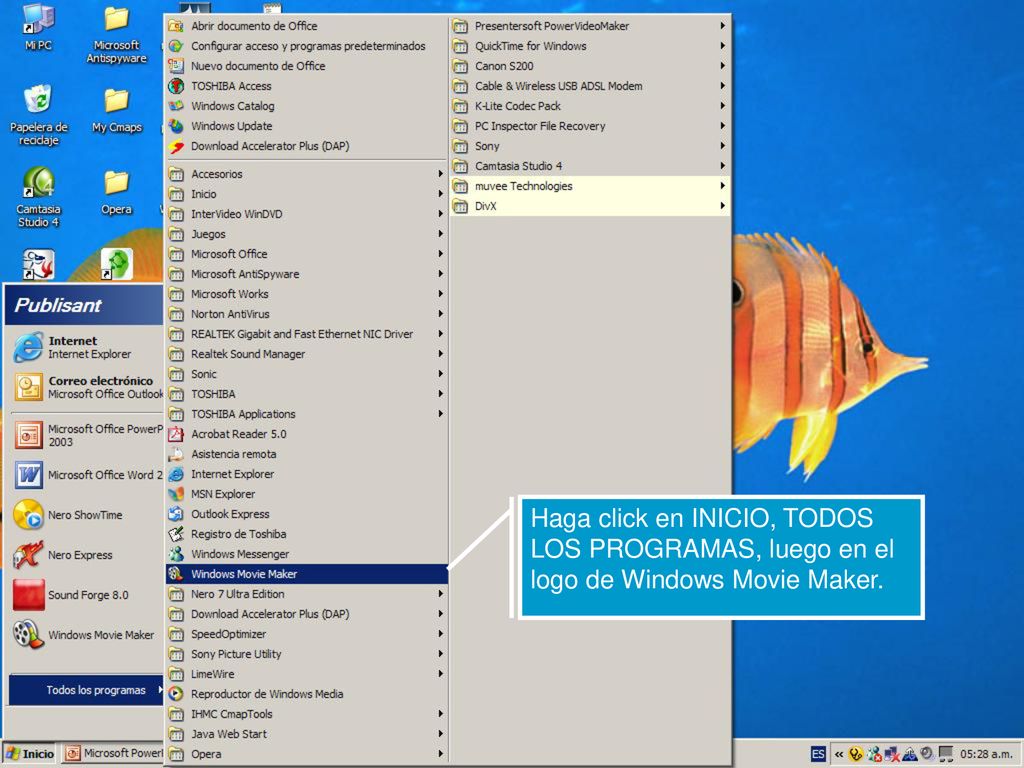Open SpeedOptimizer program folder
Image resolution: width=1024 pixels, height=768 pixels.
point(306,634)
